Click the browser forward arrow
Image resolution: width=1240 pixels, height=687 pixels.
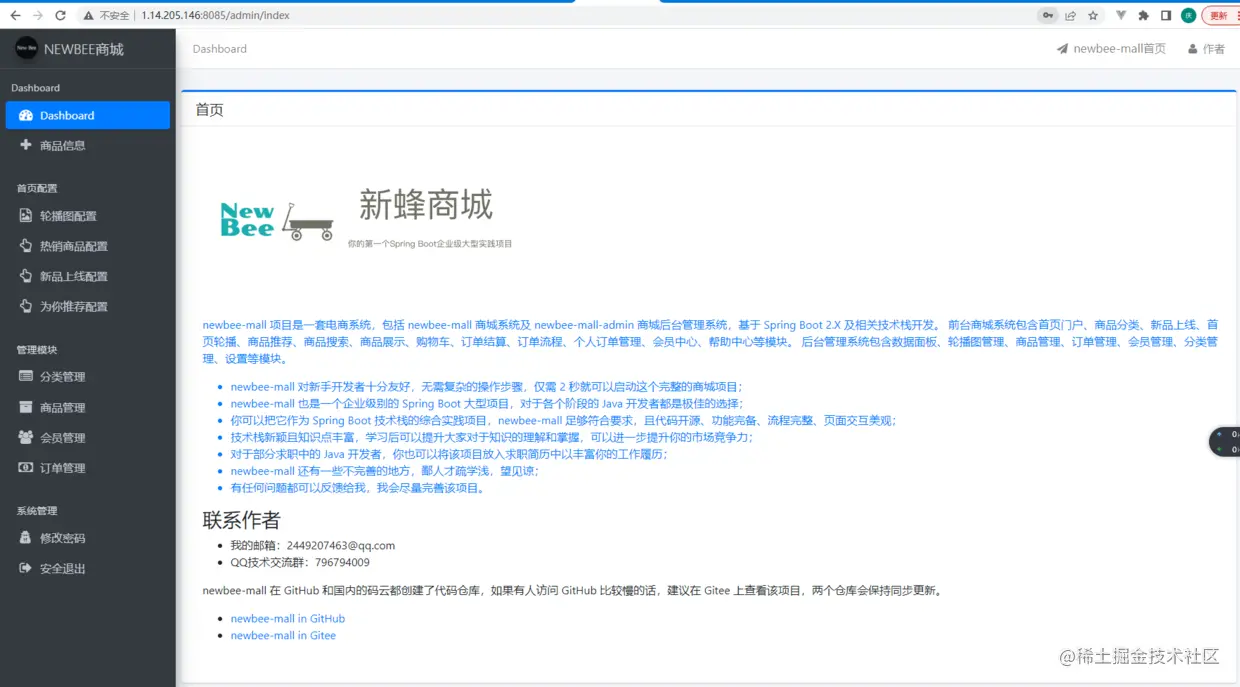(38, 16)
